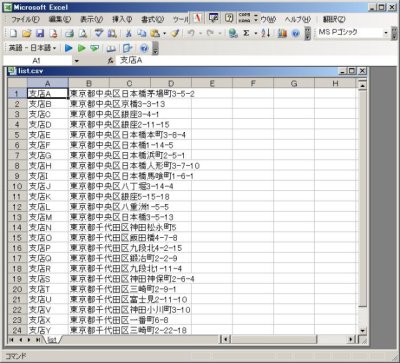Image resolution: width=400 pixels, height=363 pixels.
Task: Click the Print icon in toolbar
Action: coord(69,33)
